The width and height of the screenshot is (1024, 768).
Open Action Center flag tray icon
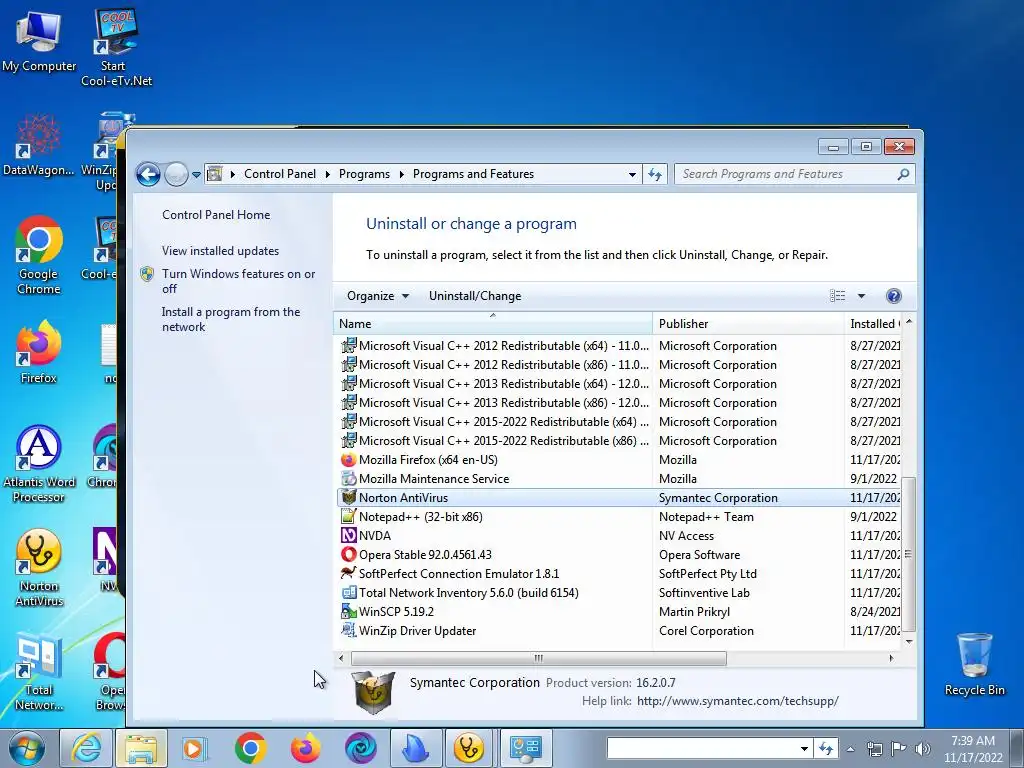899,748
